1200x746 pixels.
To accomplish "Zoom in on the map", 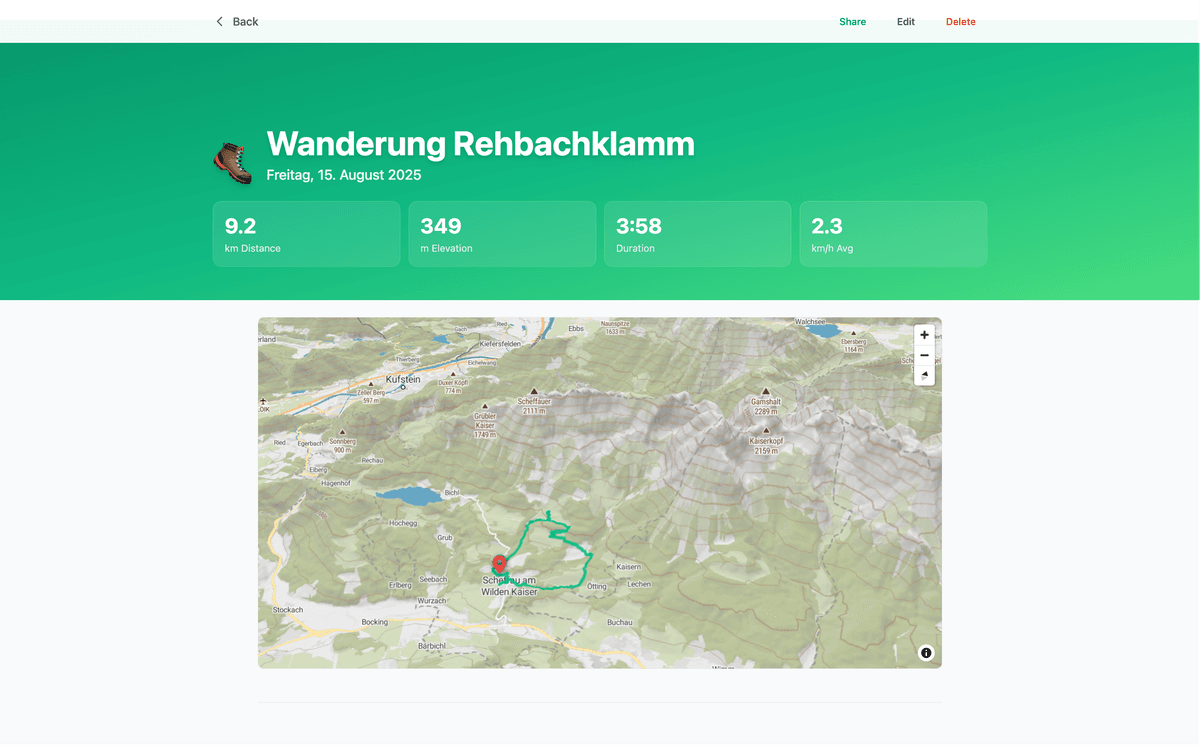I will 924,335.
